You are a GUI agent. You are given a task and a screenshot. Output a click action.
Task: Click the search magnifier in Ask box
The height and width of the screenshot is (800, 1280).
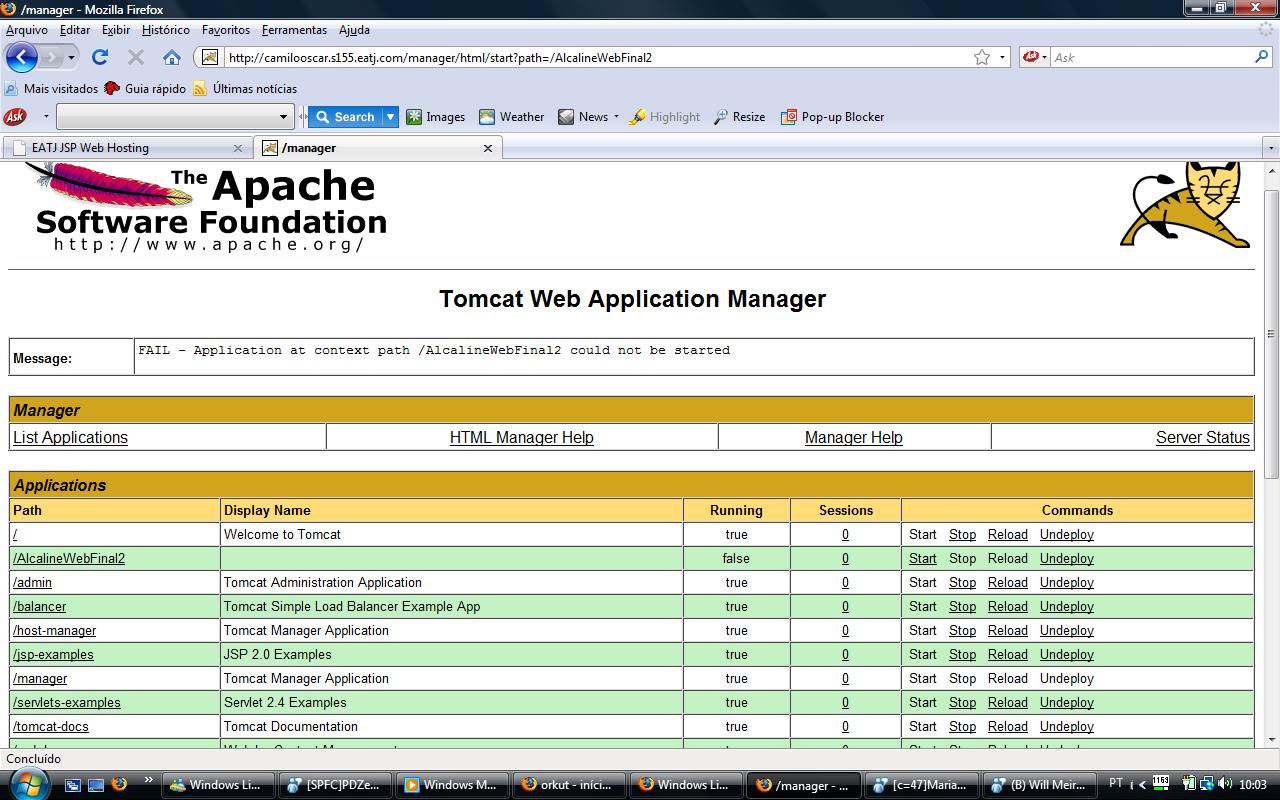1262,57
